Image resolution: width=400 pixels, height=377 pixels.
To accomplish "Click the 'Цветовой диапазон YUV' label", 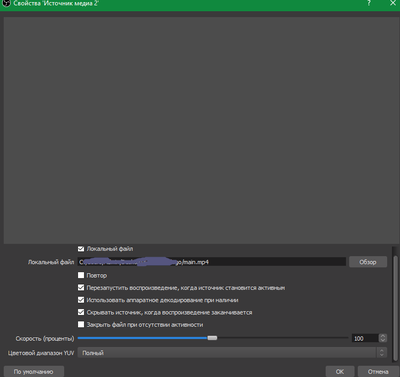I will pyautogui.click(x=41, y=353).
